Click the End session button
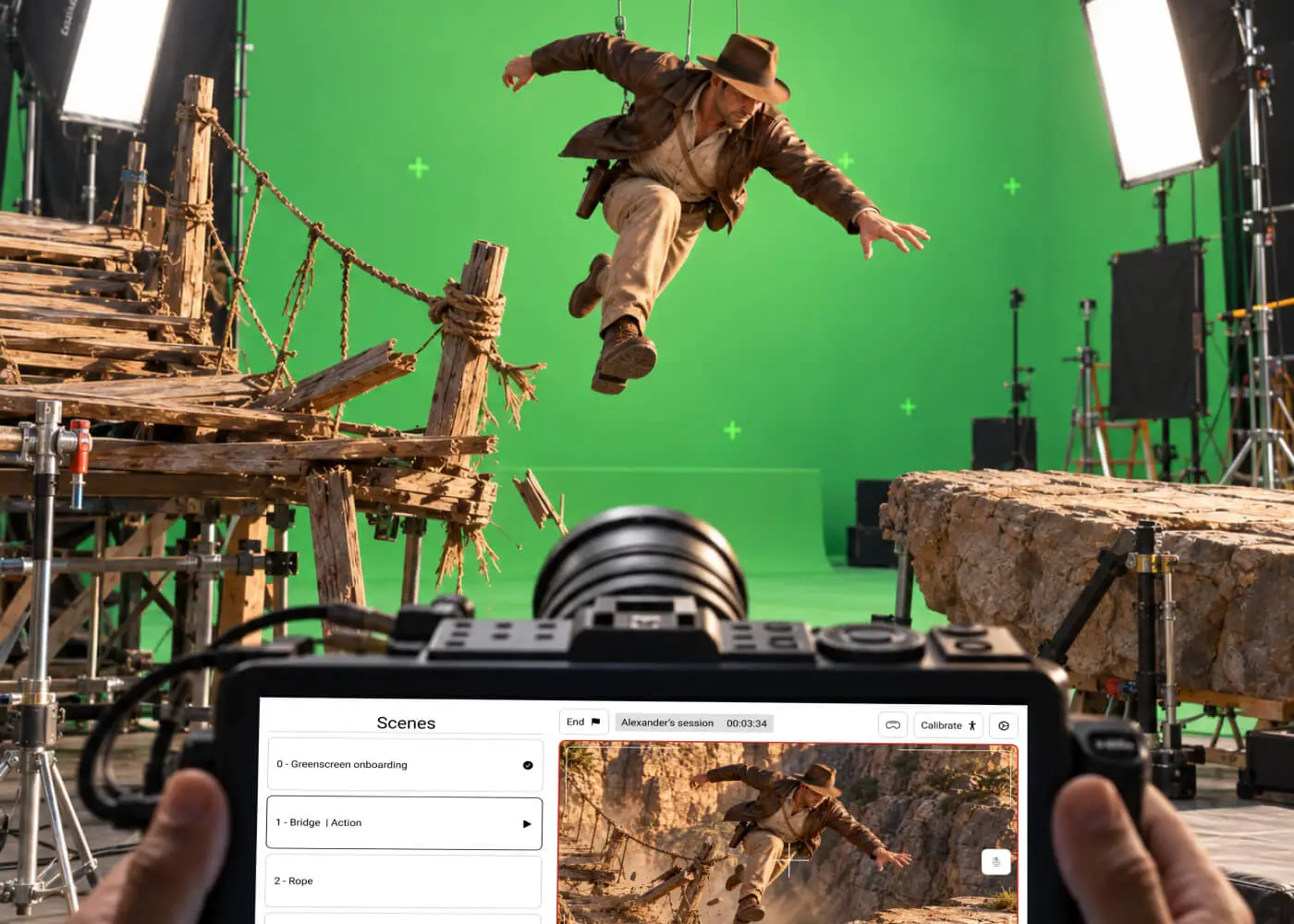This screenshot has width=1294, height=924. [583, 722]
